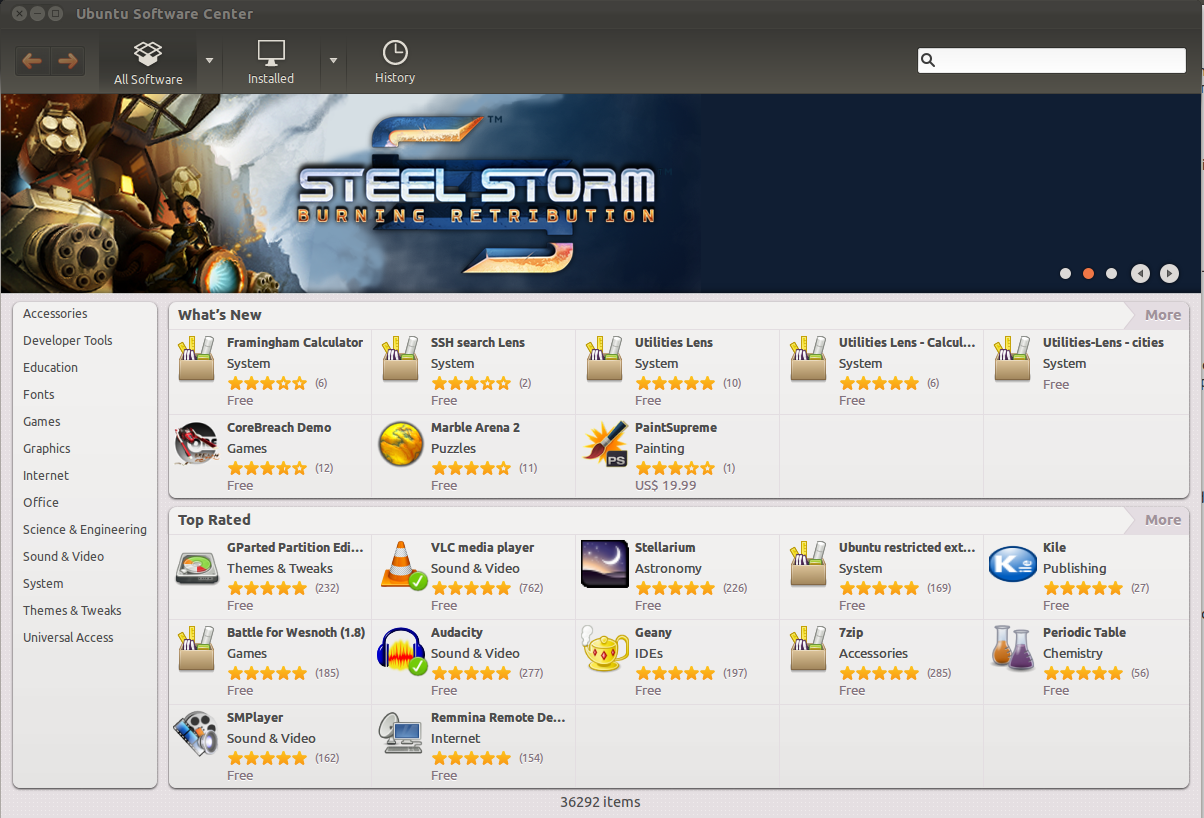This screenshot has height=818, width=1204.
Task: Open the Stellarium night sky icon
Action: [x=605, y=564]
